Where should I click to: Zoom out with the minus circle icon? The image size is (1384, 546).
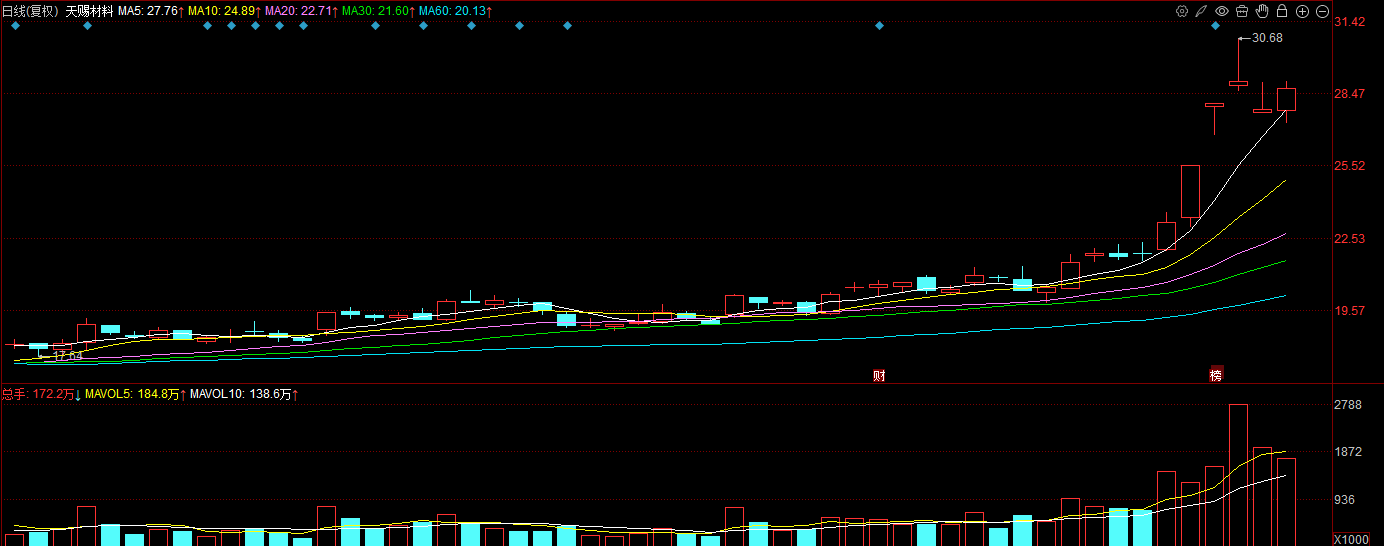[x=1322, y=11]
